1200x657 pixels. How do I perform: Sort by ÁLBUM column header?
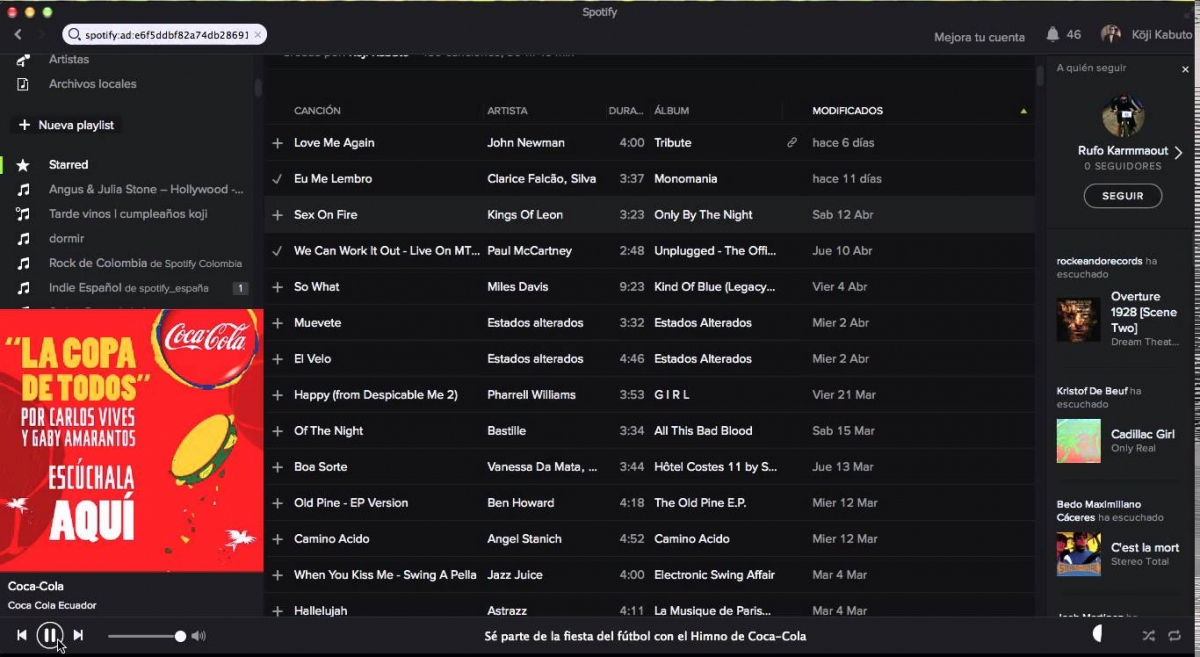pos(671,111)
